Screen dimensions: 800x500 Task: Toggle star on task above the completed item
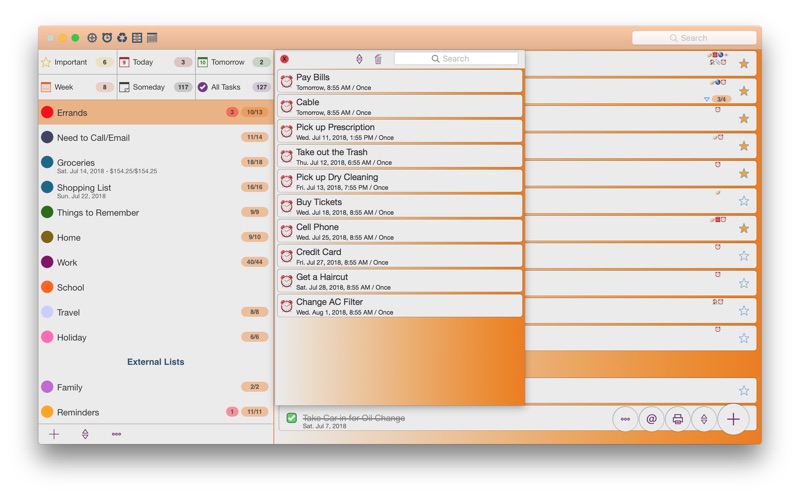pos(744,391)
